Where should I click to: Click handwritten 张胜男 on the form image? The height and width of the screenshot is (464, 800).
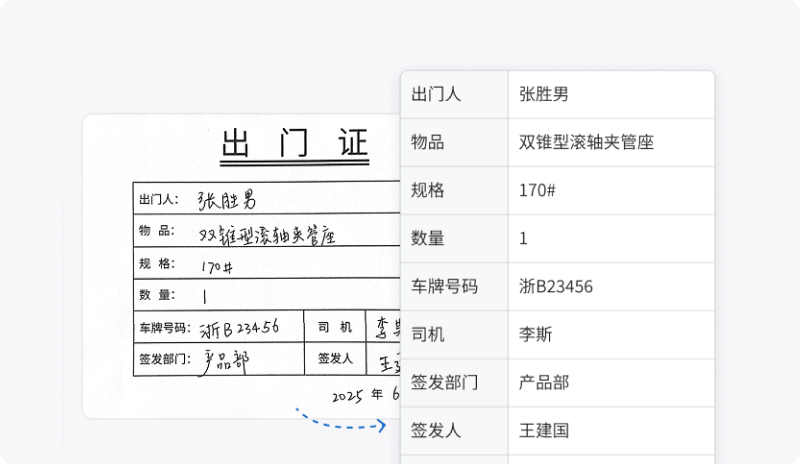click(233, 199)
